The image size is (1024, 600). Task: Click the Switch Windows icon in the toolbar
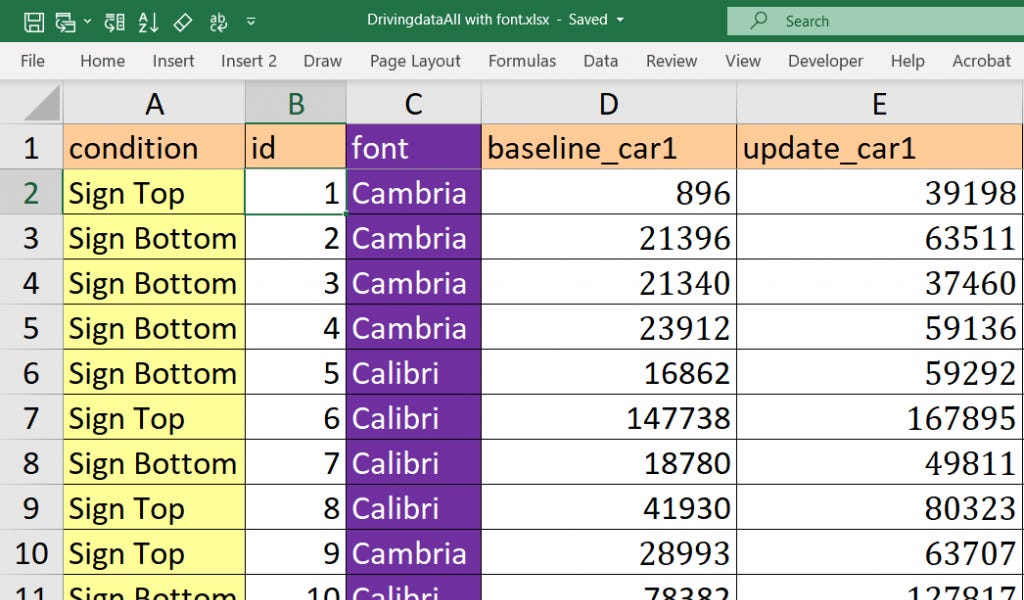[65, 22]
